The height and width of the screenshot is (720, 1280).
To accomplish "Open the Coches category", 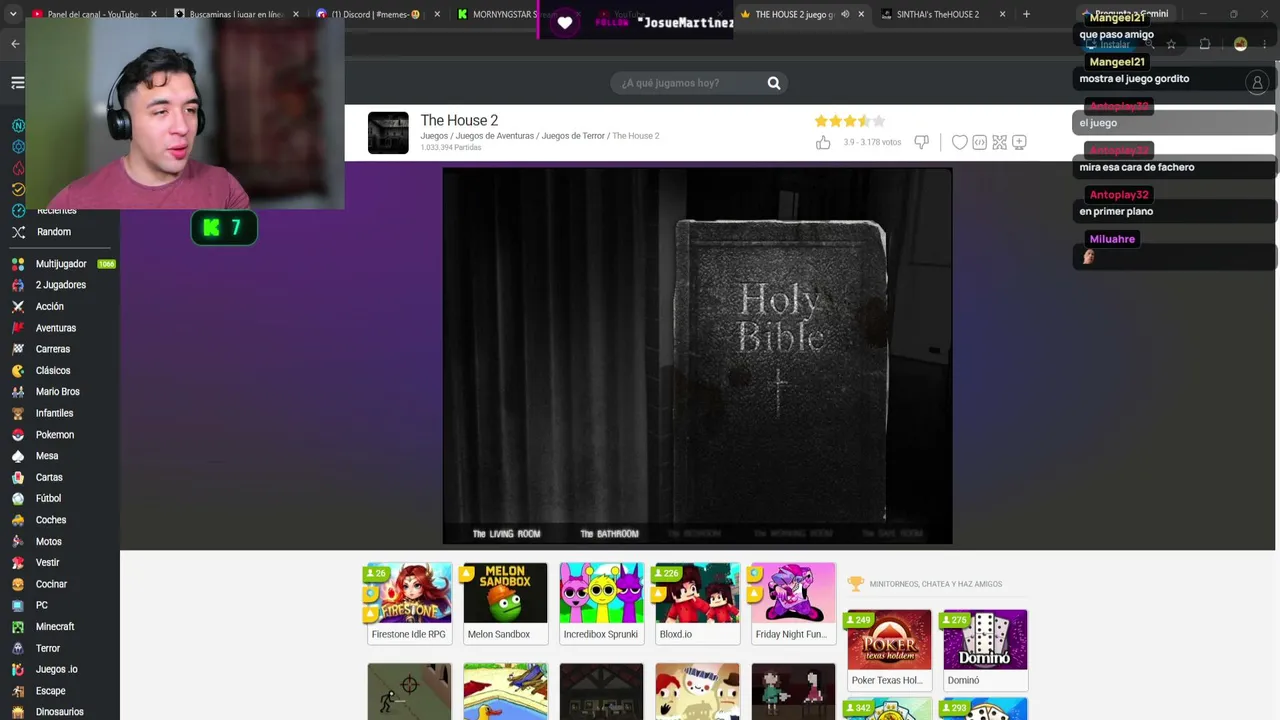I will point(51,520).
